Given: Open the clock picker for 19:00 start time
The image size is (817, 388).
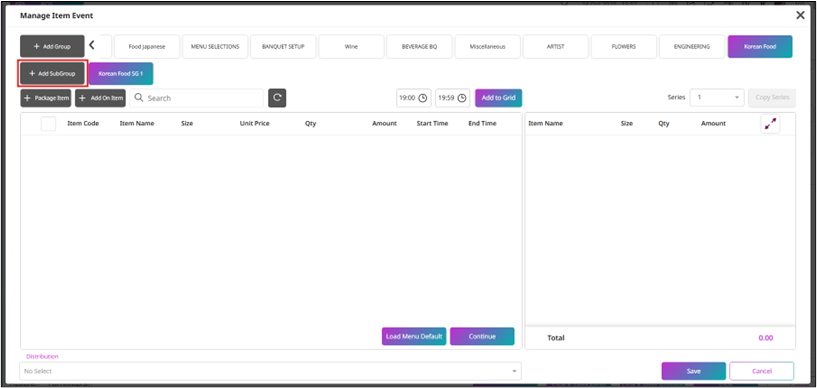Looking at the screenshot, I should (x=423, y=98).
